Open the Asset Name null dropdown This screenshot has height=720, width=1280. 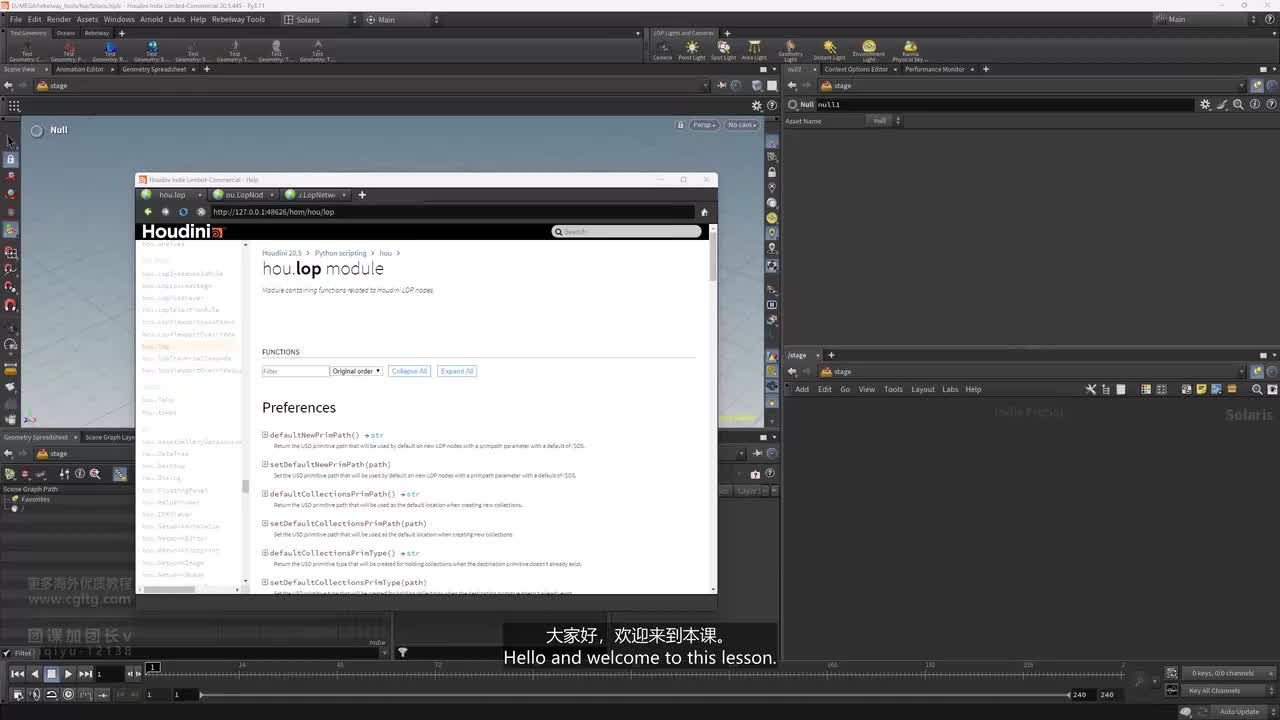coord(884,121)
